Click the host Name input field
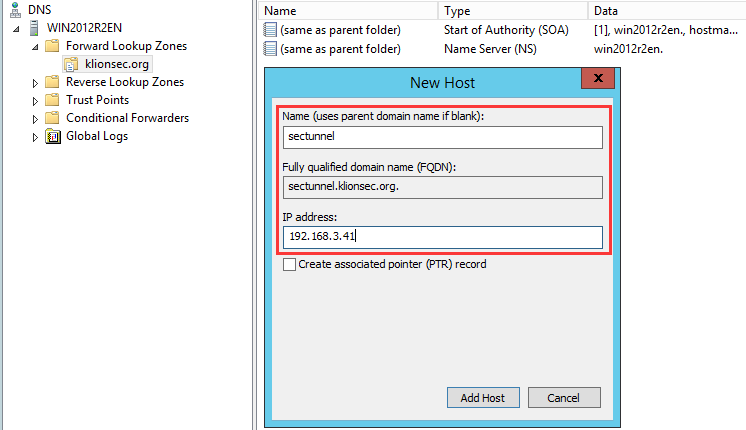Viewport: 746px width, 430px height. (x=442, y=137)
